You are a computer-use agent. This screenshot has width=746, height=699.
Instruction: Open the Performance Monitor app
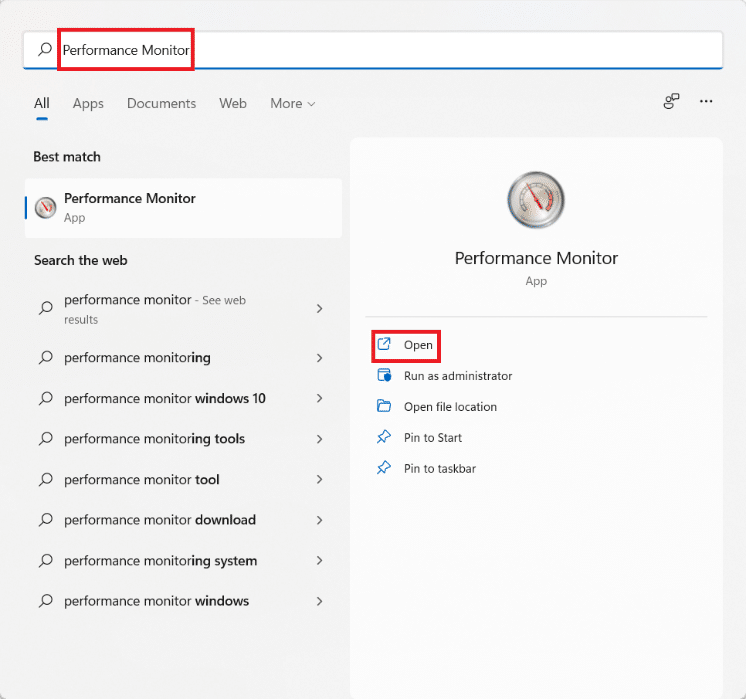pos(418,345)
